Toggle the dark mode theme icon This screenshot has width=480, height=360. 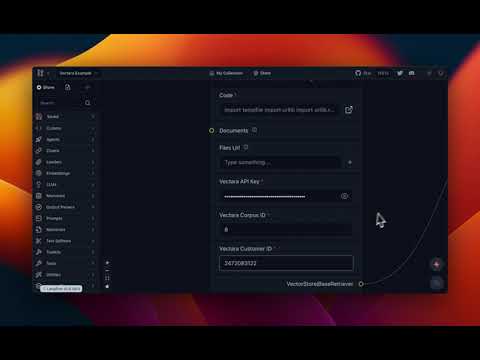pos(429,73)
